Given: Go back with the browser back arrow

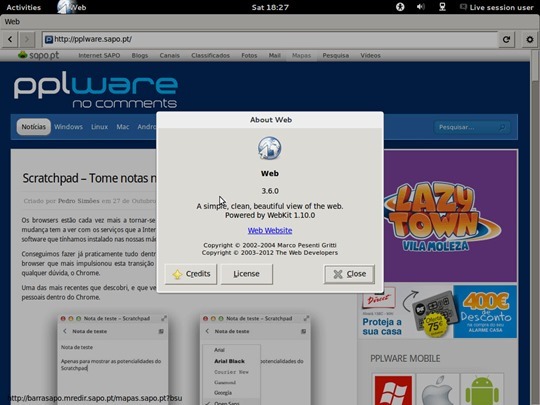Looking at the screenshot, I should [x=10, y=39].
